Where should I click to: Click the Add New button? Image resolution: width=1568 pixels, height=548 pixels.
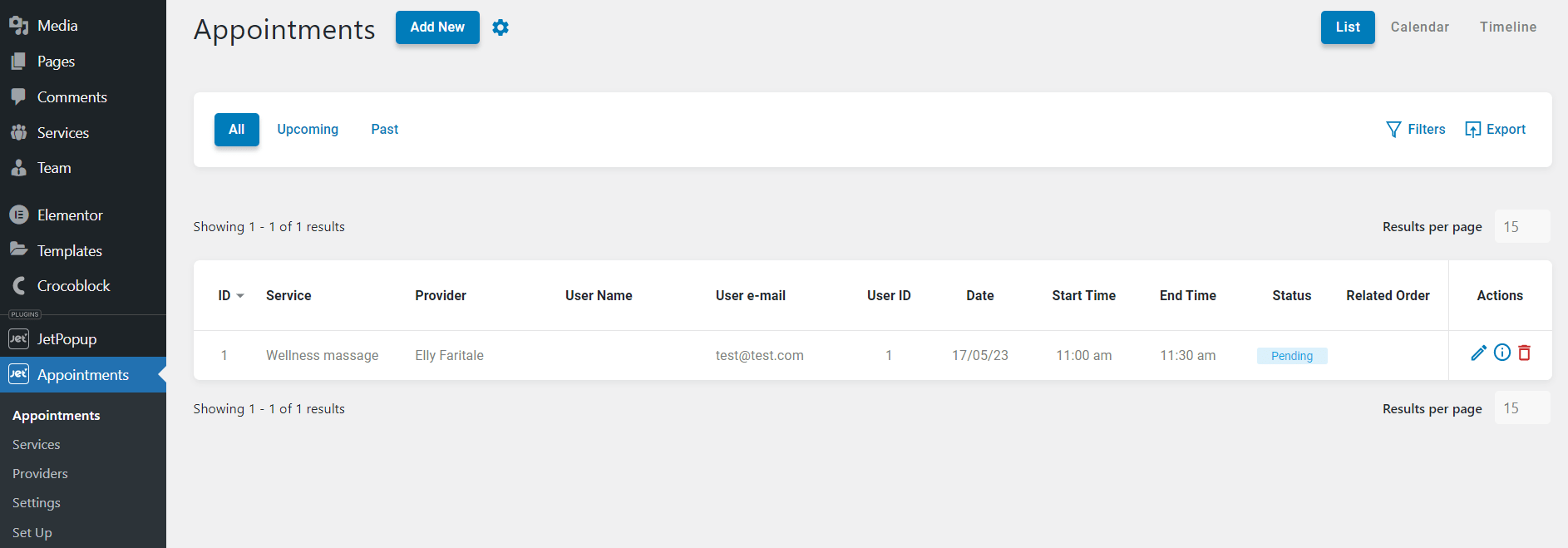[437, 27]
